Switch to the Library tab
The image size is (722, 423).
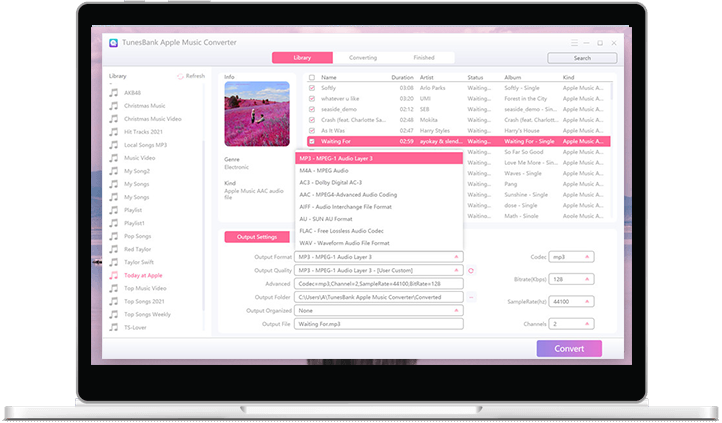pos(302,58)
